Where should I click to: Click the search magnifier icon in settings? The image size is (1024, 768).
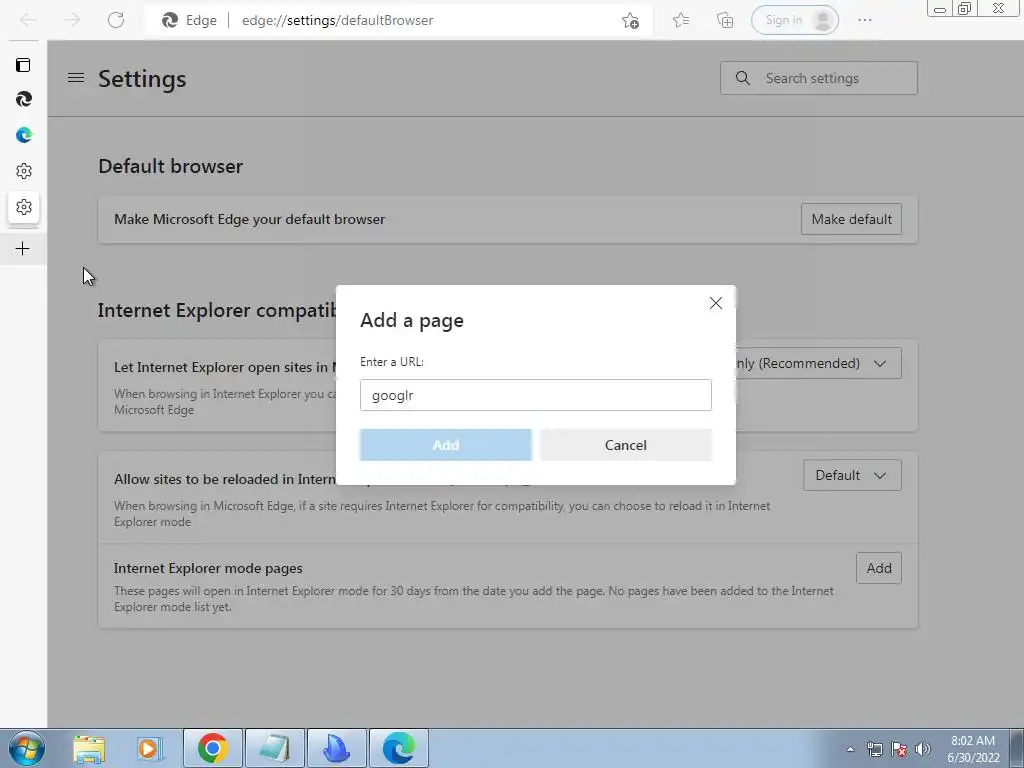[743, 78]
